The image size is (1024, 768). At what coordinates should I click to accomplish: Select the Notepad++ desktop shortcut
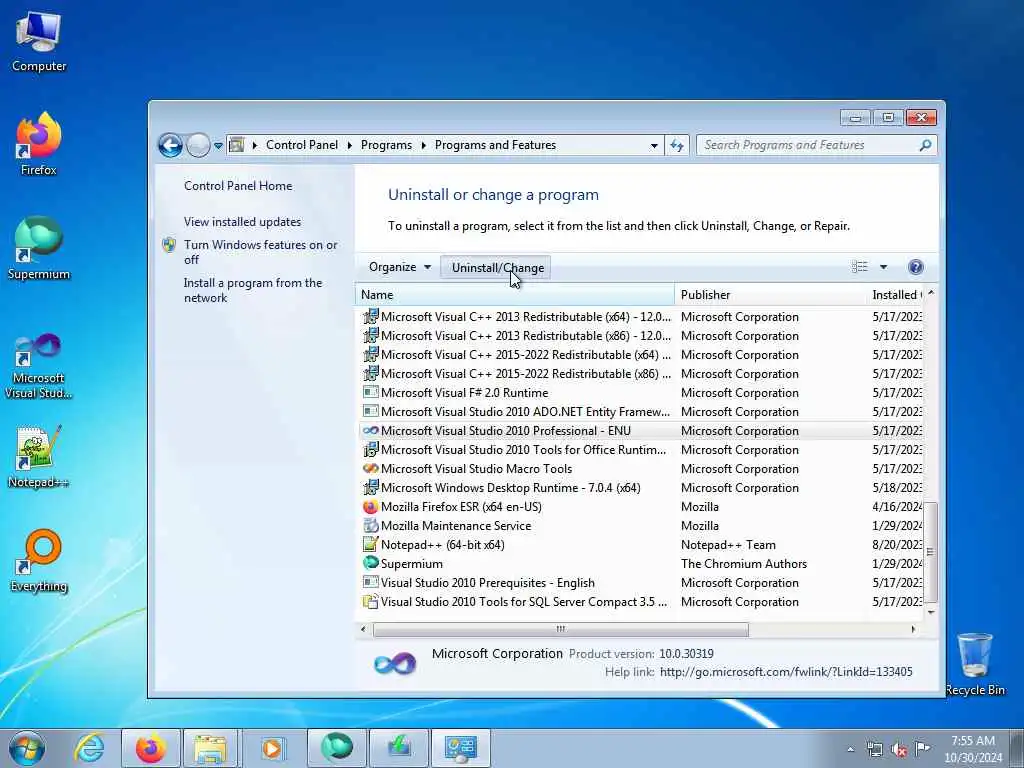click(39, 456)
